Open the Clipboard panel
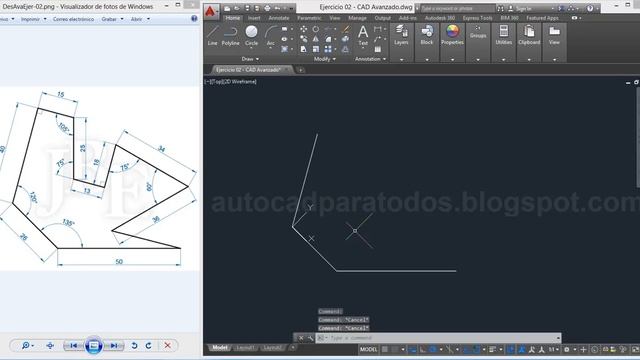Screen dimensions: 640x360 point(529,35)
